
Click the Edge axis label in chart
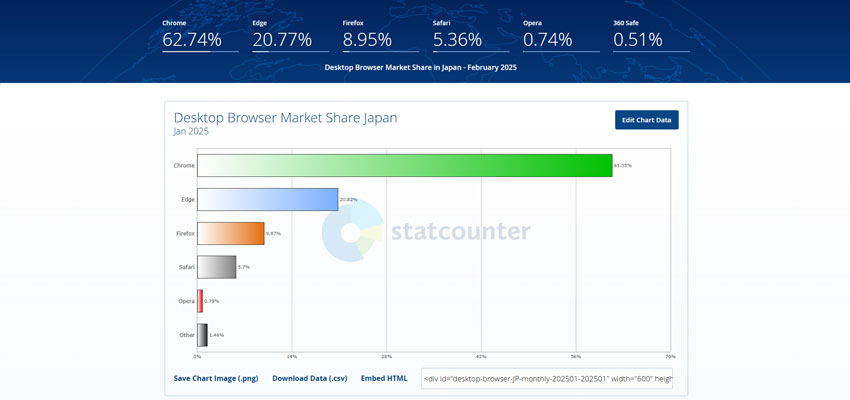pyautogui.click(x=188, y=199)
